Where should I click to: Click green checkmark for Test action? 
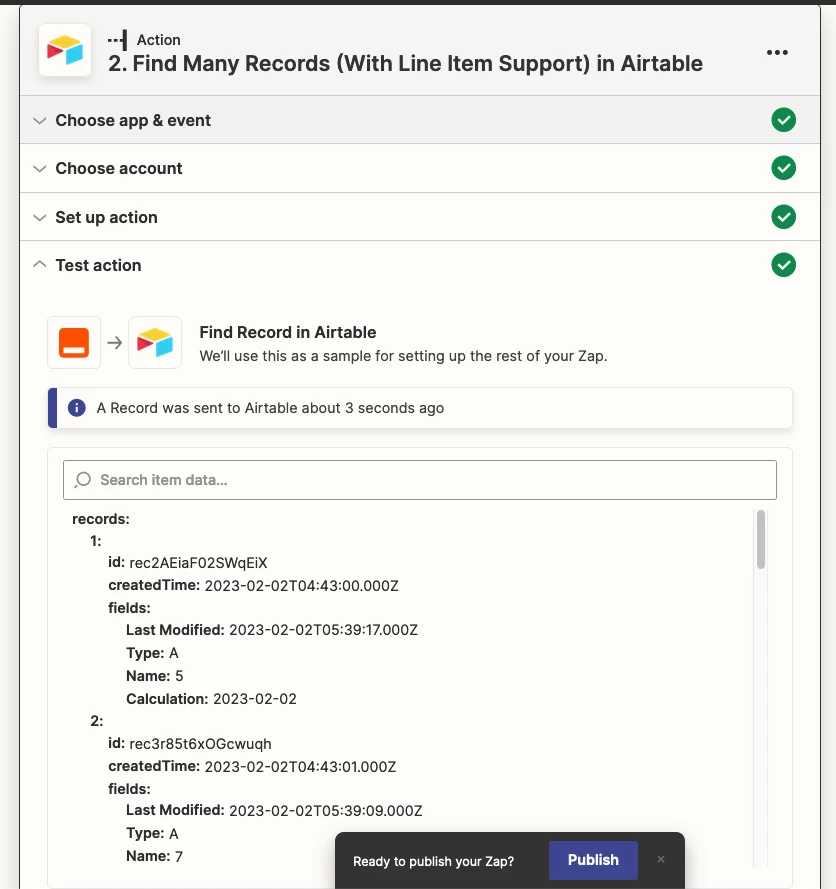[x=783, y=265]
